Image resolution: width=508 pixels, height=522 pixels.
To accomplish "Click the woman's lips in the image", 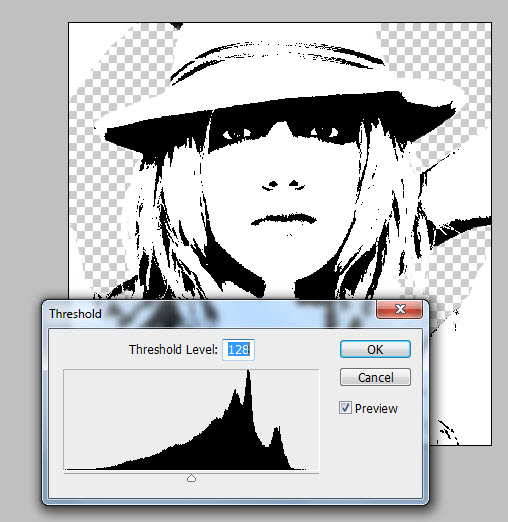I will [284, 219].
